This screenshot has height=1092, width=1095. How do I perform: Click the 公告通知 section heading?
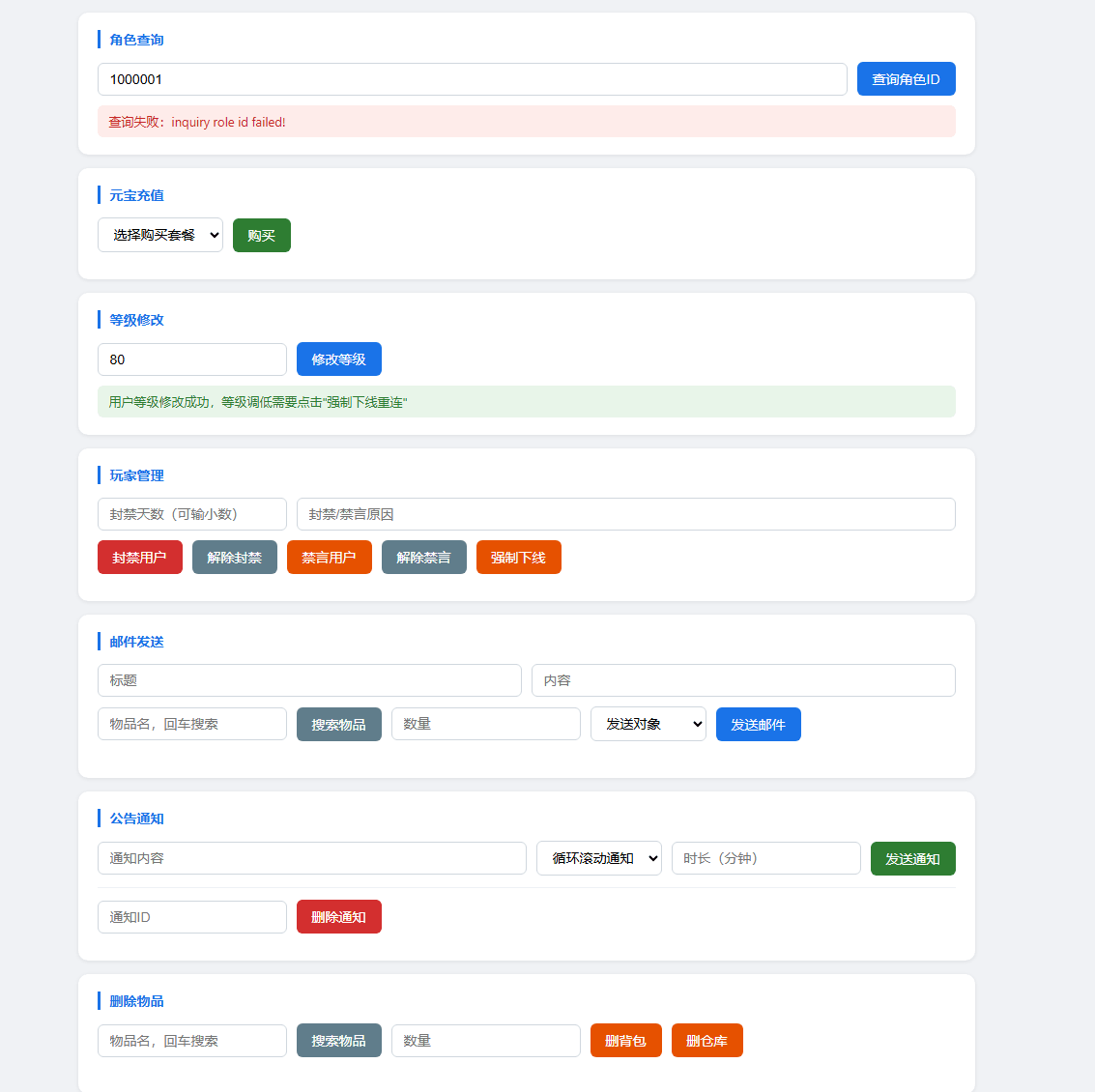point(136,819)
